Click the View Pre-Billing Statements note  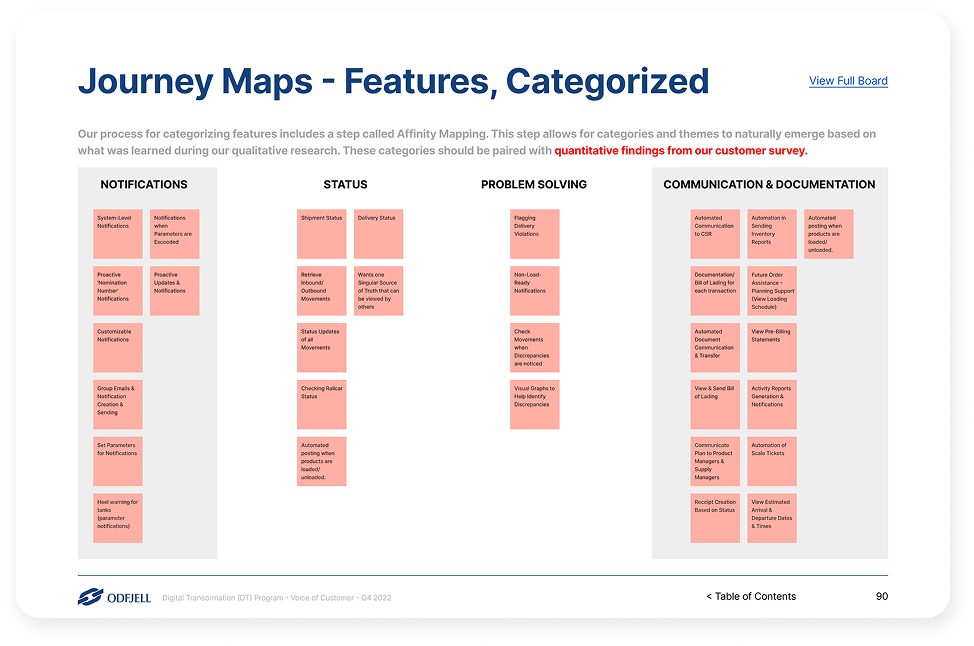(772, 348)
